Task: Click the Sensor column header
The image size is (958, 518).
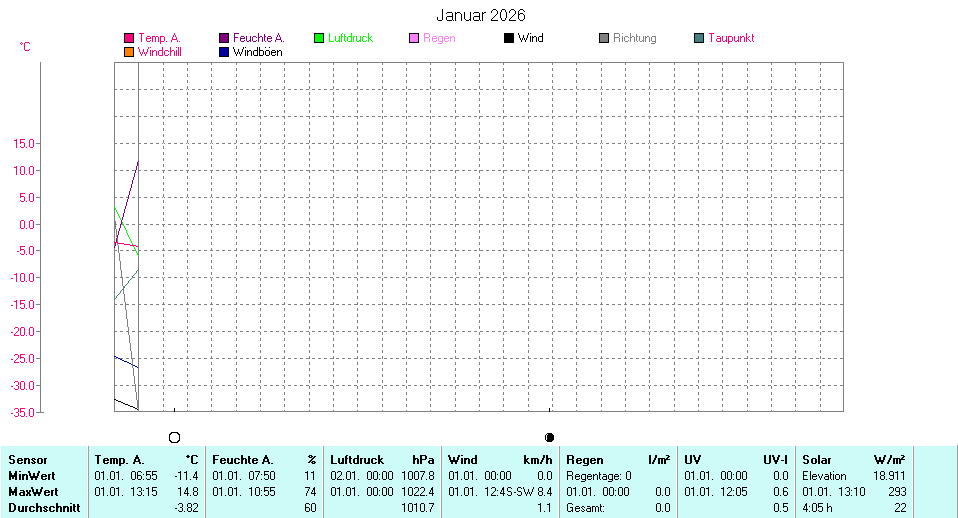Action: coord(28,460)
